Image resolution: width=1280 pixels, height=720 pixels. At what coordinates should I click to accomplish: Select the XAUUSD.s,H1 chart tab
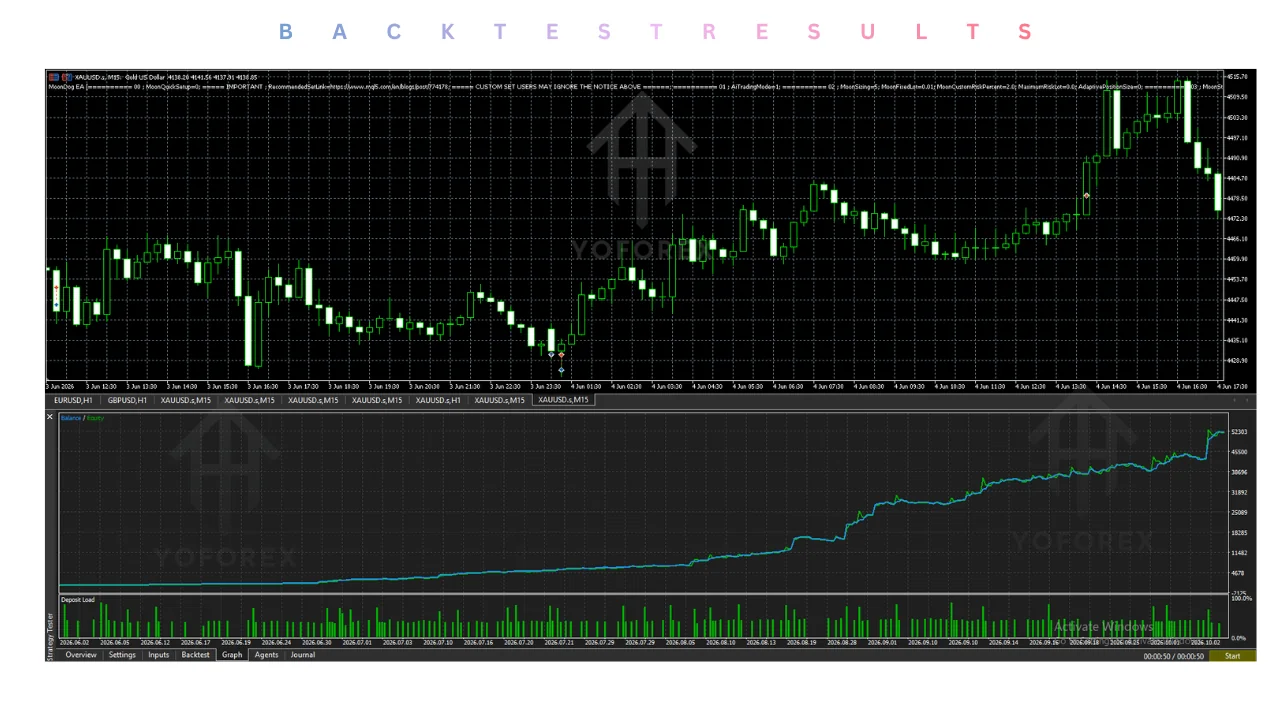point(438,400)
